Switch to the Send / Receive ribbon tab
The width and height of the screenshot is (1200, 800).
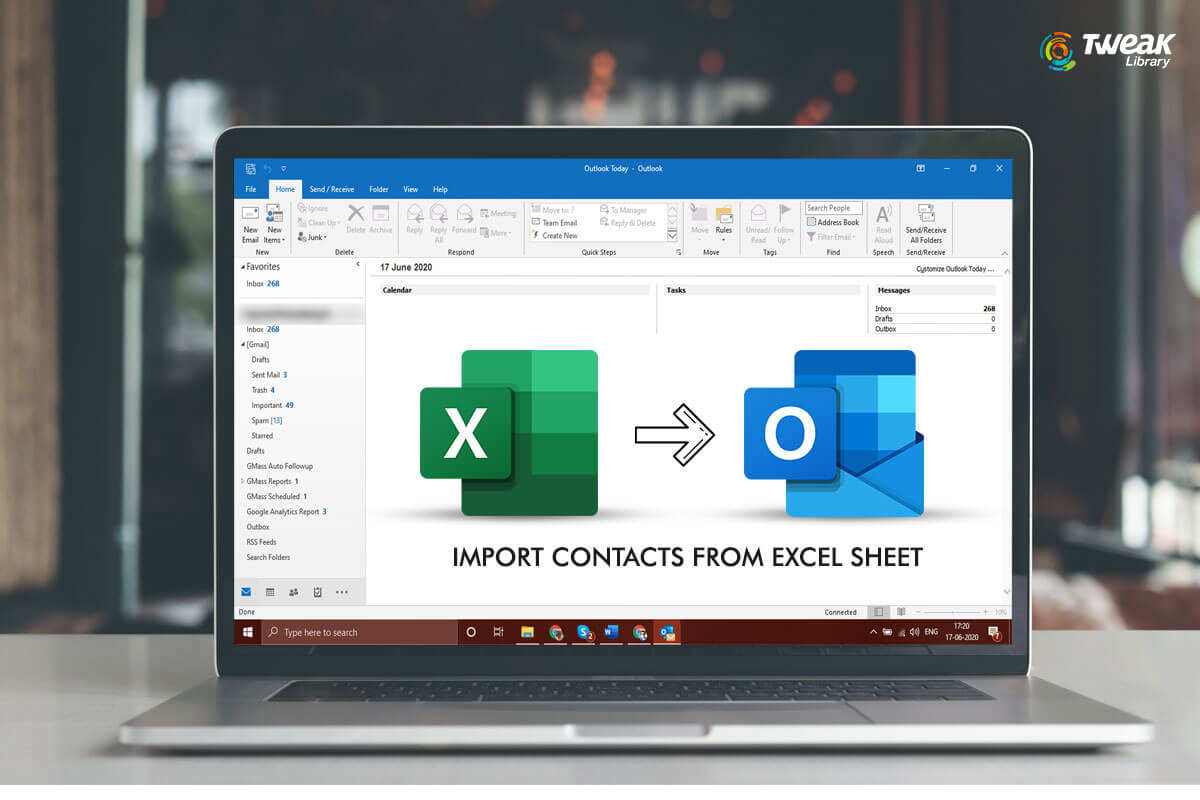331,189
